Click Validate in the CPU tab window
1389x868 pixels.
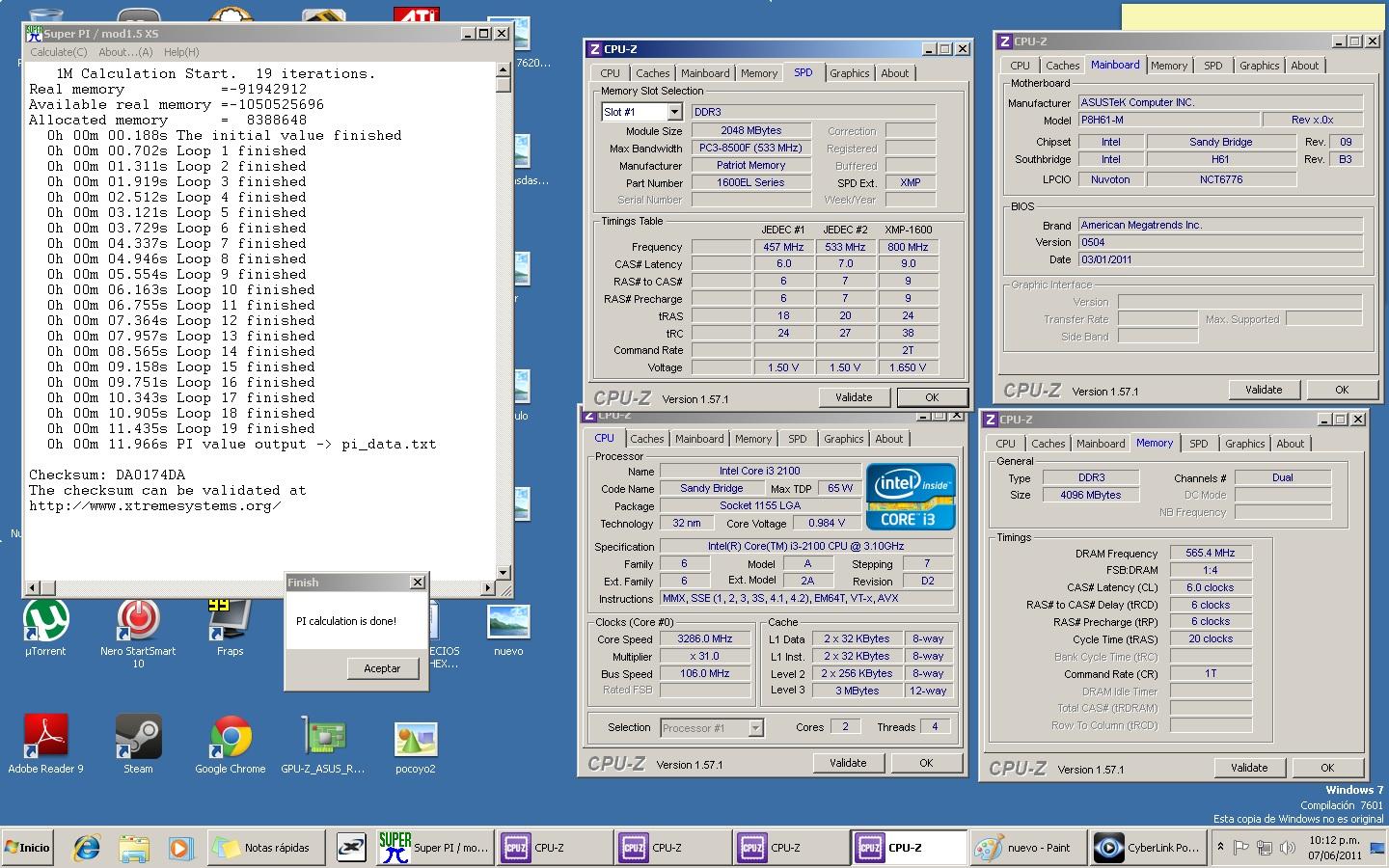tap(848, 763)
